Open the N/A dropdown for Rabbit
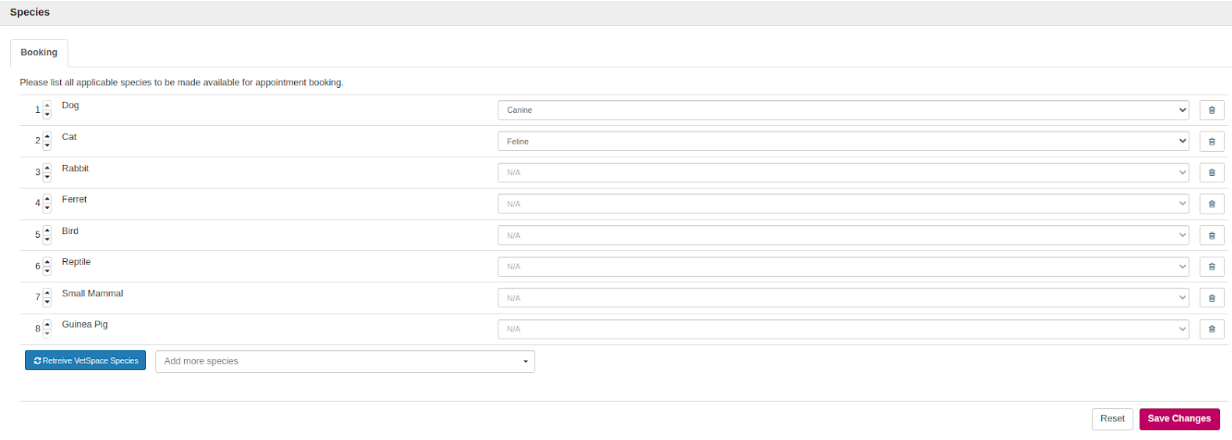Viewport: 1232px width, 440px height. (x=843, y=173)
